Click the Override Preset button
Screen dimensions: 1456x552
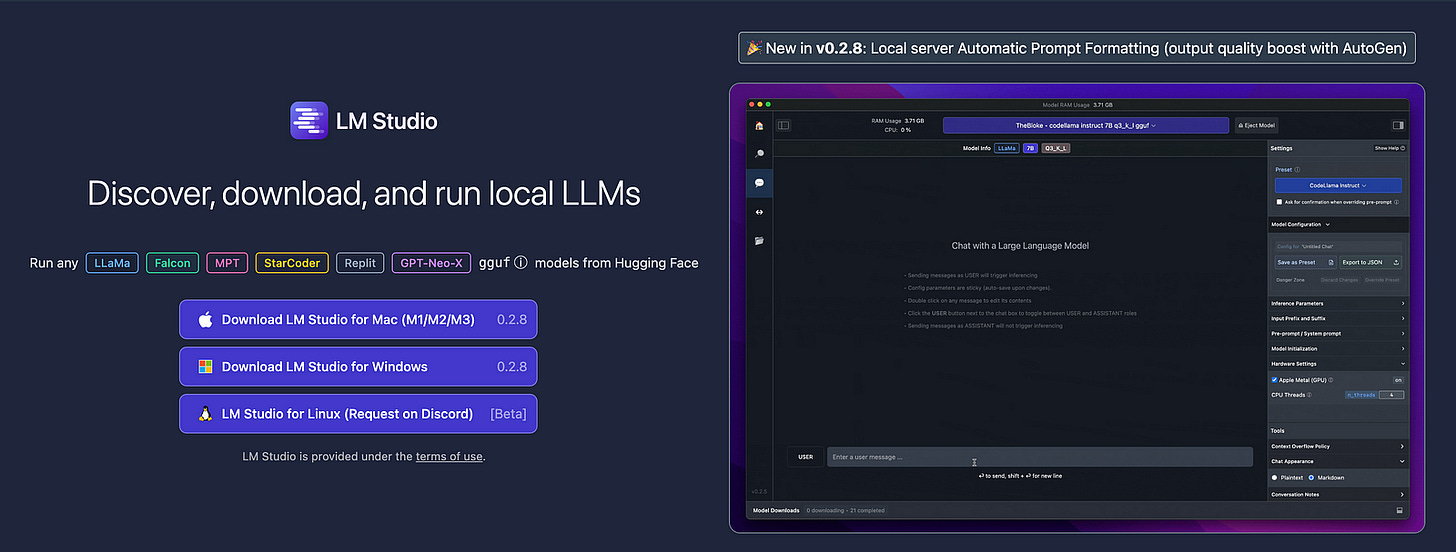coord(1382,280)
